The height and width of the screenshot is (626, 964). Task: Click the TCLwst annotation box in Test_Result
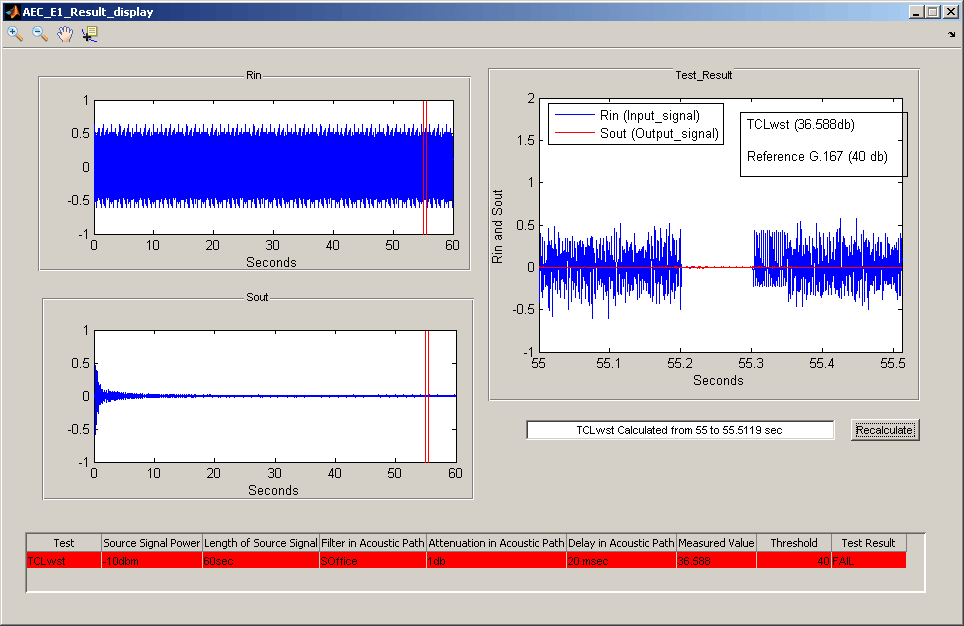pyautogui.click(x=822, y=143)
